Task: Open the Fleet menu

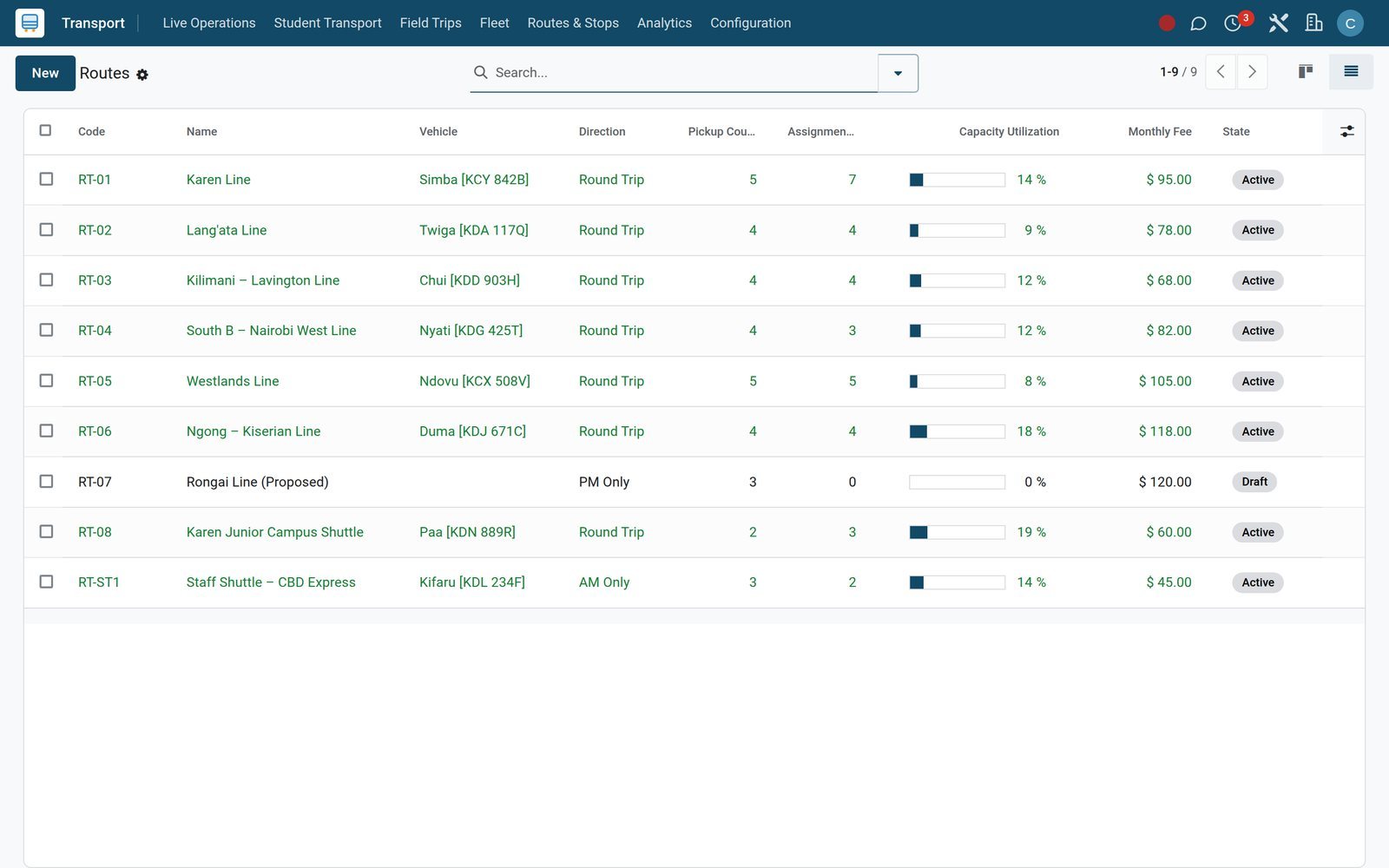Action: click(x=494, y=23)
